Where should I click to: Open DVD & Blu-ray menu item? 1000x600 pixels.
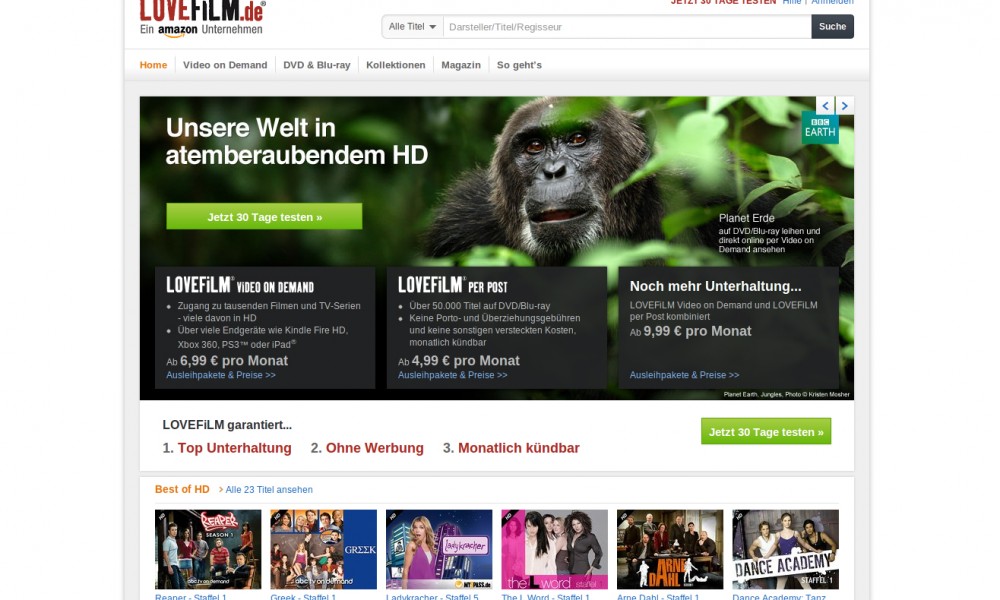pyautogui.click(x=317, y=65)
